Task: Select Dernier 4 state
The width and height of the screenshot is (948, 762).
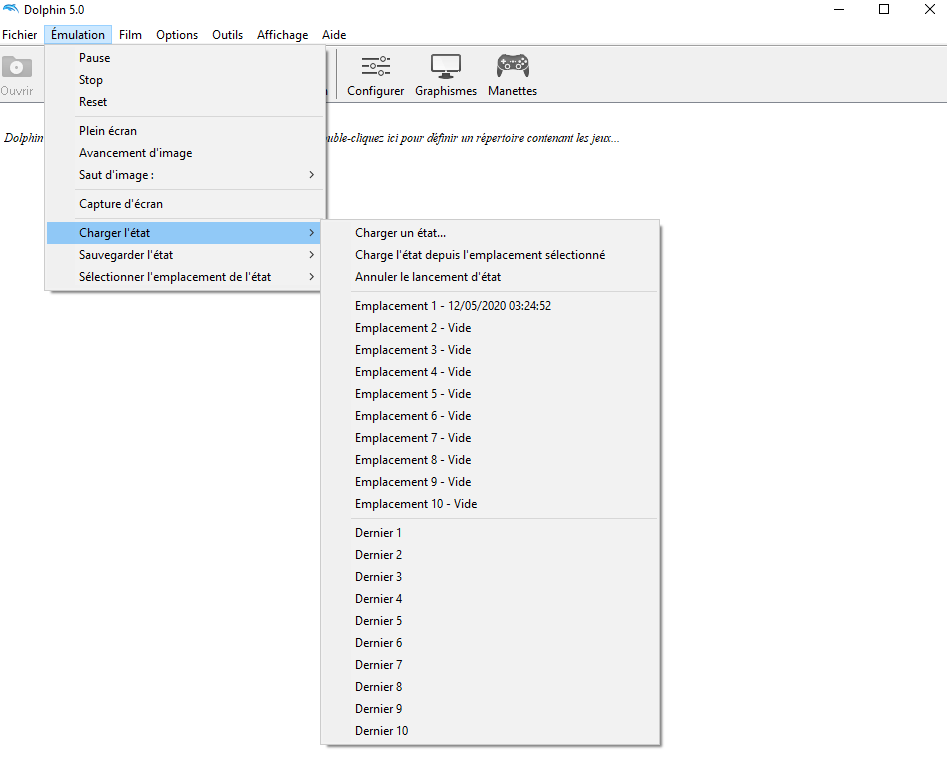Action: pyautogui.click(x=490, y=599)
